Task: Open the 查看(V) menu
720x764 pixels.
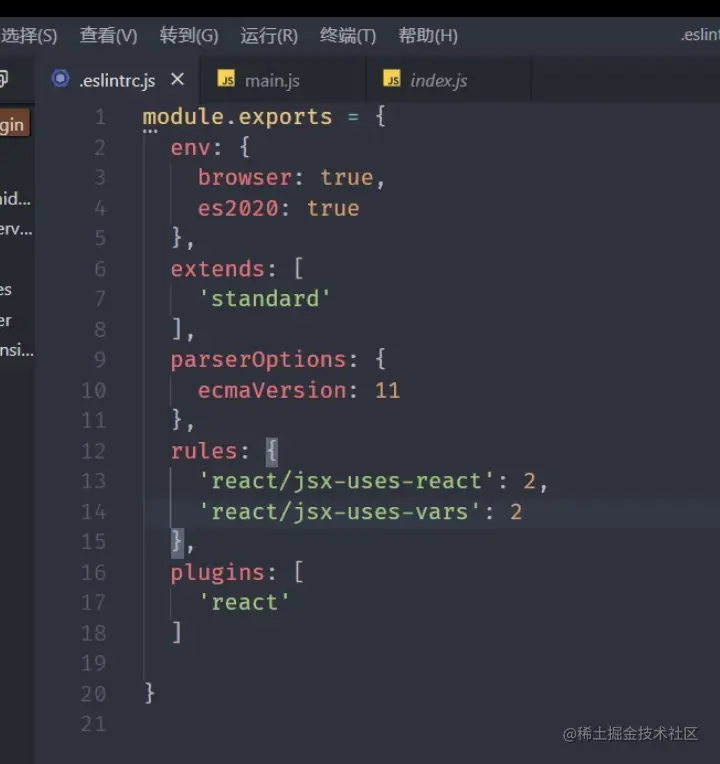Action: (109, 36)
